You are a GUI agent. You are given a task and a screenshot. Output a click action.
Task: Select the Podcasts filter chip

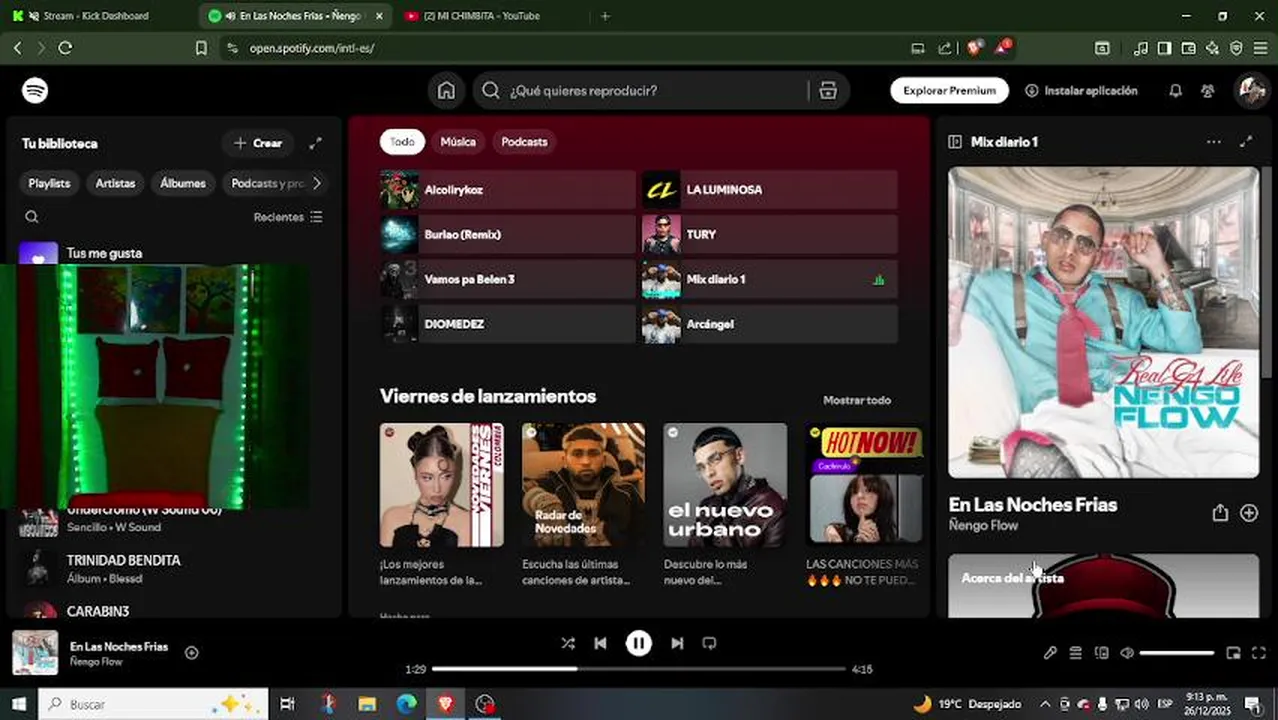524,142
